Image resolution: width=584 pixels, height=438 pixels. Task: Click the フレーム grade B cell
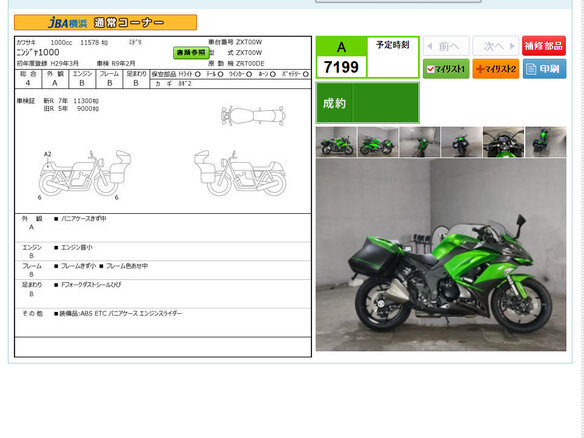[x=110, y=79]
